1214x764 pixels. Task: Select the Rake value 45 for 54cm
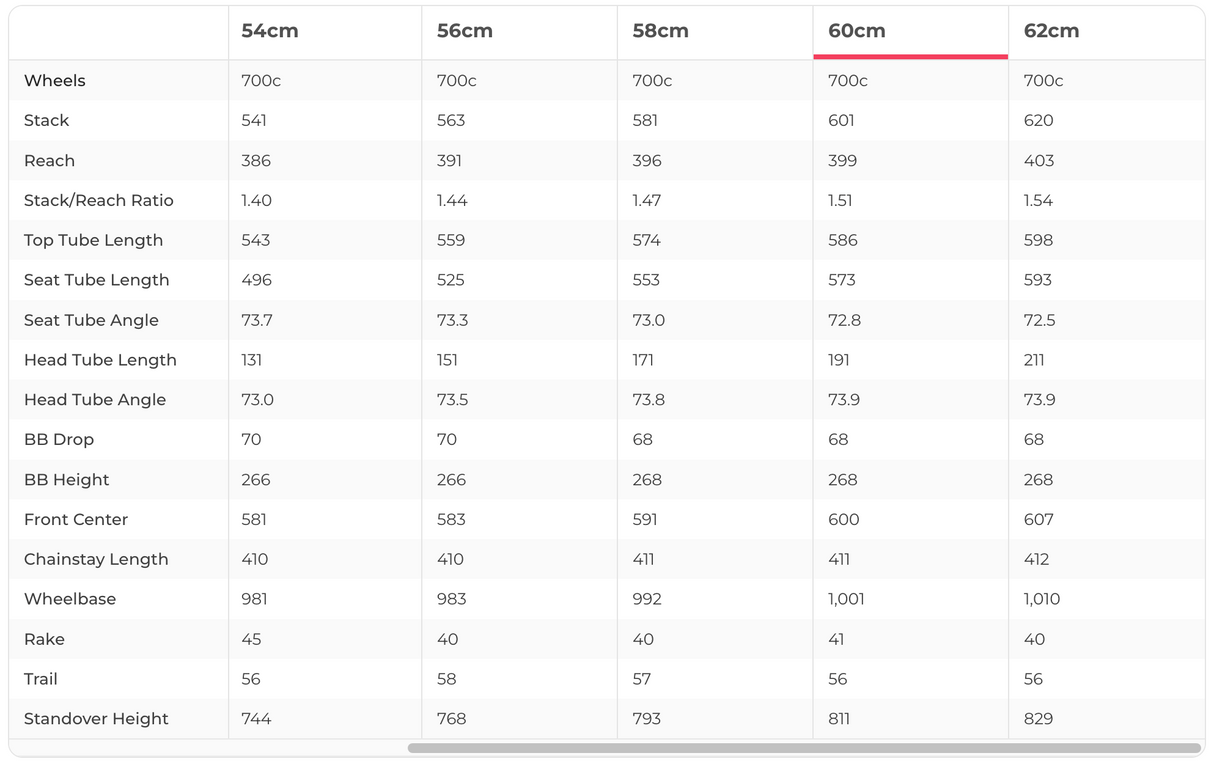pyautogui.click(x=251, y=639)
